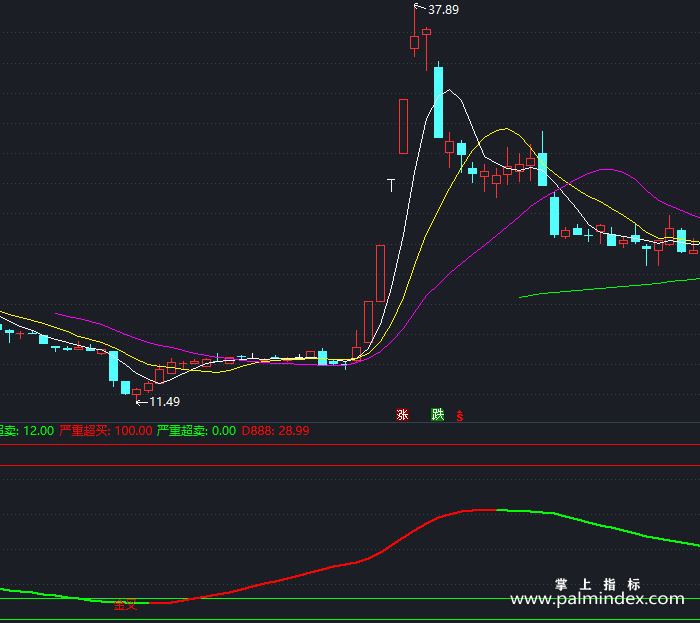Select the 严重超买: 100.00 indicator value
Image resolution: width=700 pixels, height=623 pixels.
point(106,431)
